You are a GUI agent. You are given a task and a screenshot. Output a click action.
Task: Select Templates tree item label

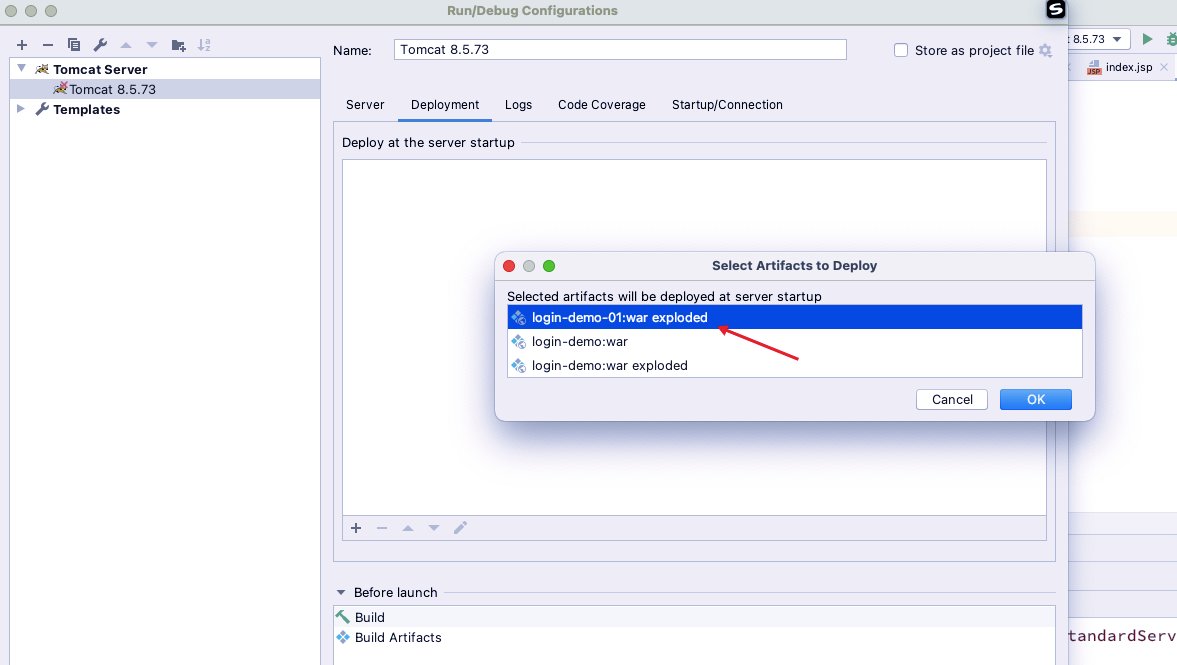tap(86, 109)
